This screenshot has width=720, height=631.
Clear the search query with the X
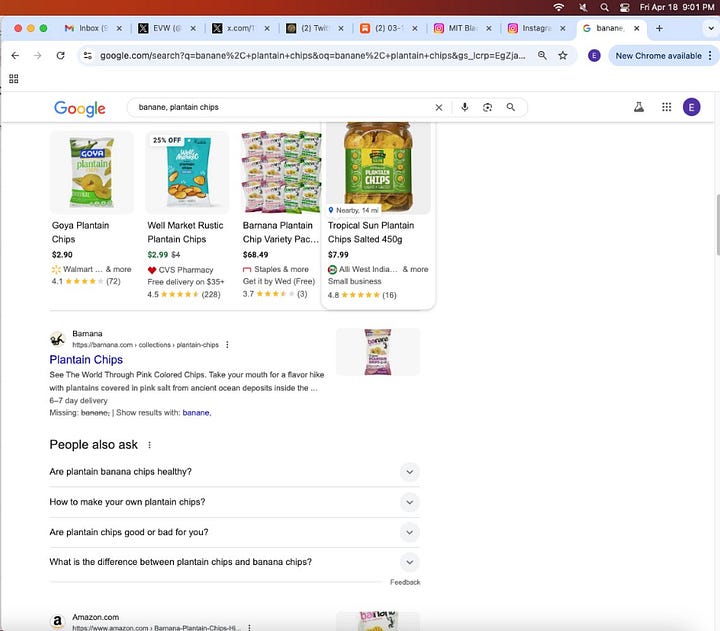pos(439,107)
